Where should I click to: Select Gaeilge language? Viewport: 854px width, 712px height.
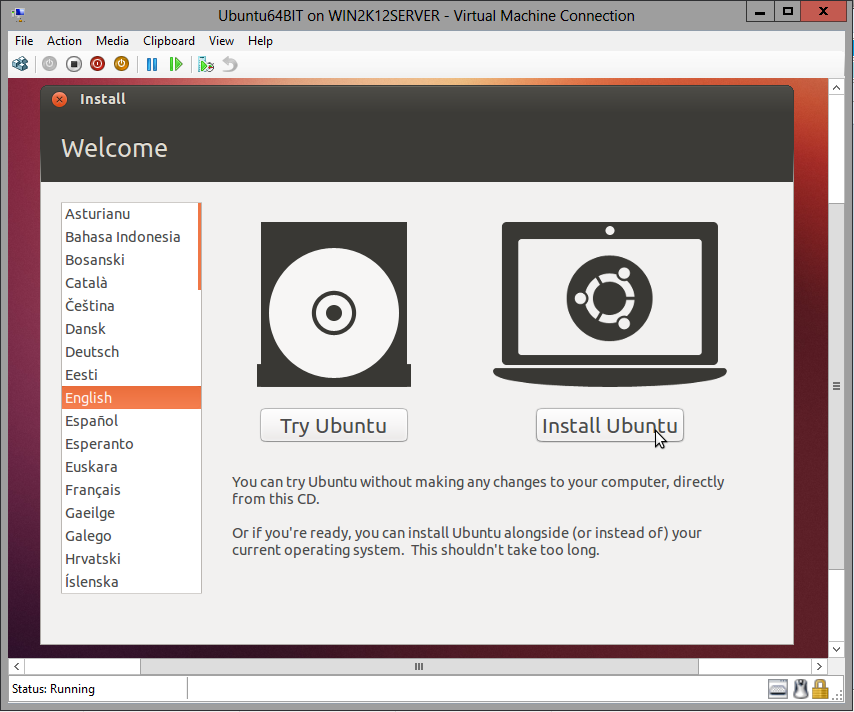pos(131,513)
